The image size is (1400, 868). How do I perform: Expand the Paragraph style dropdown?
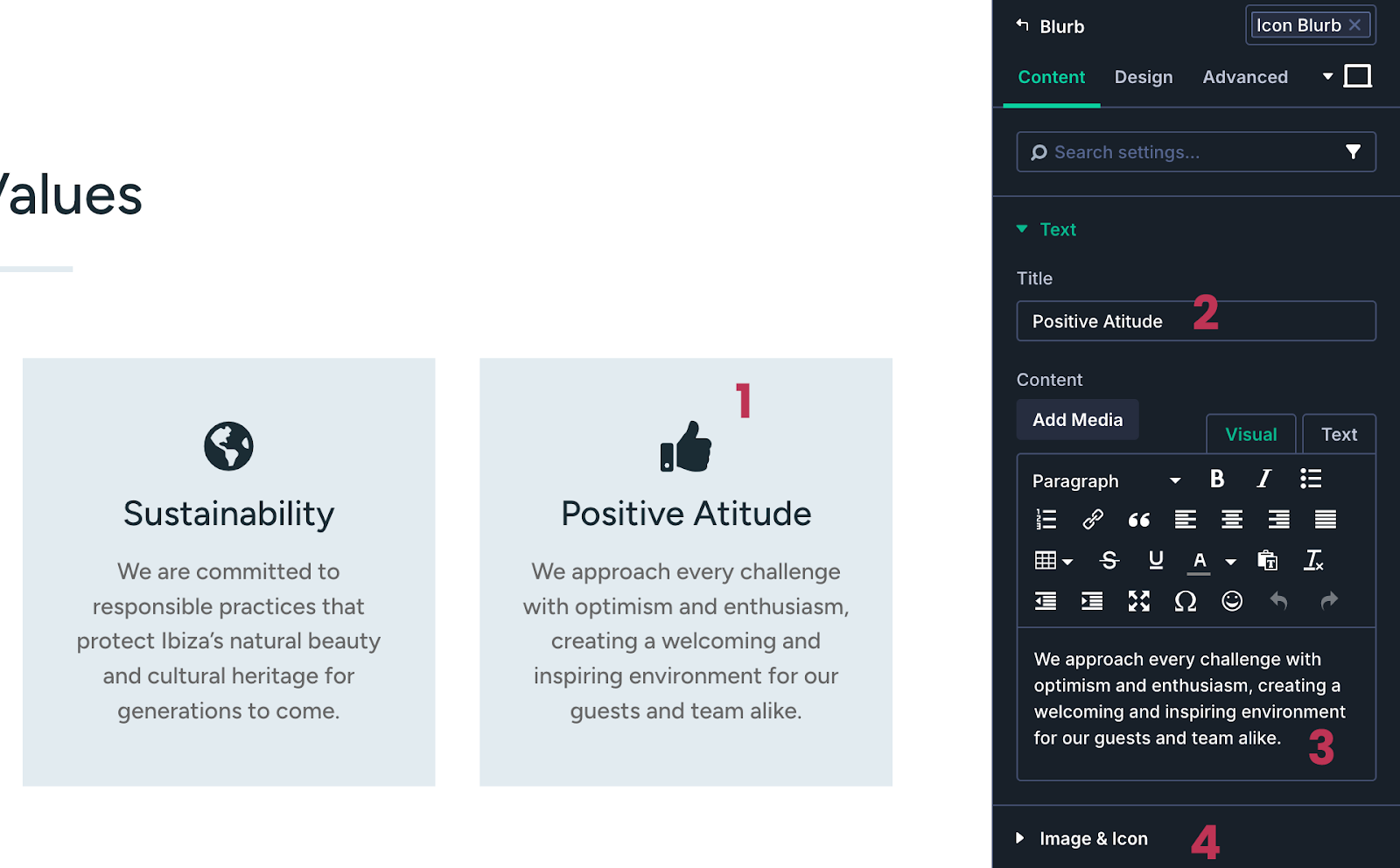(1175, 480)
